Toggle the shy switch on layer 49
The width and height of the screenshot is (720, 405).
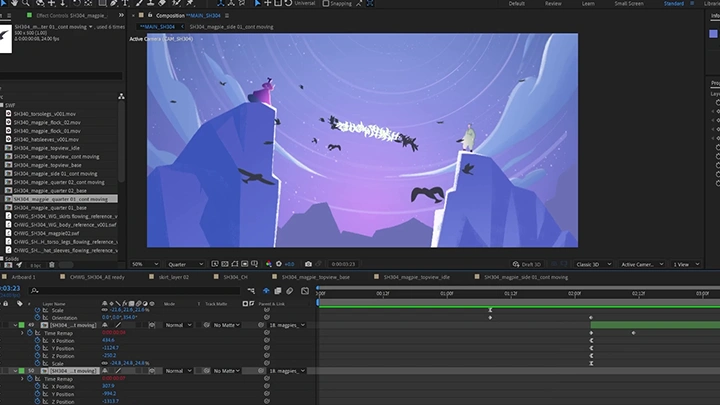105,325
